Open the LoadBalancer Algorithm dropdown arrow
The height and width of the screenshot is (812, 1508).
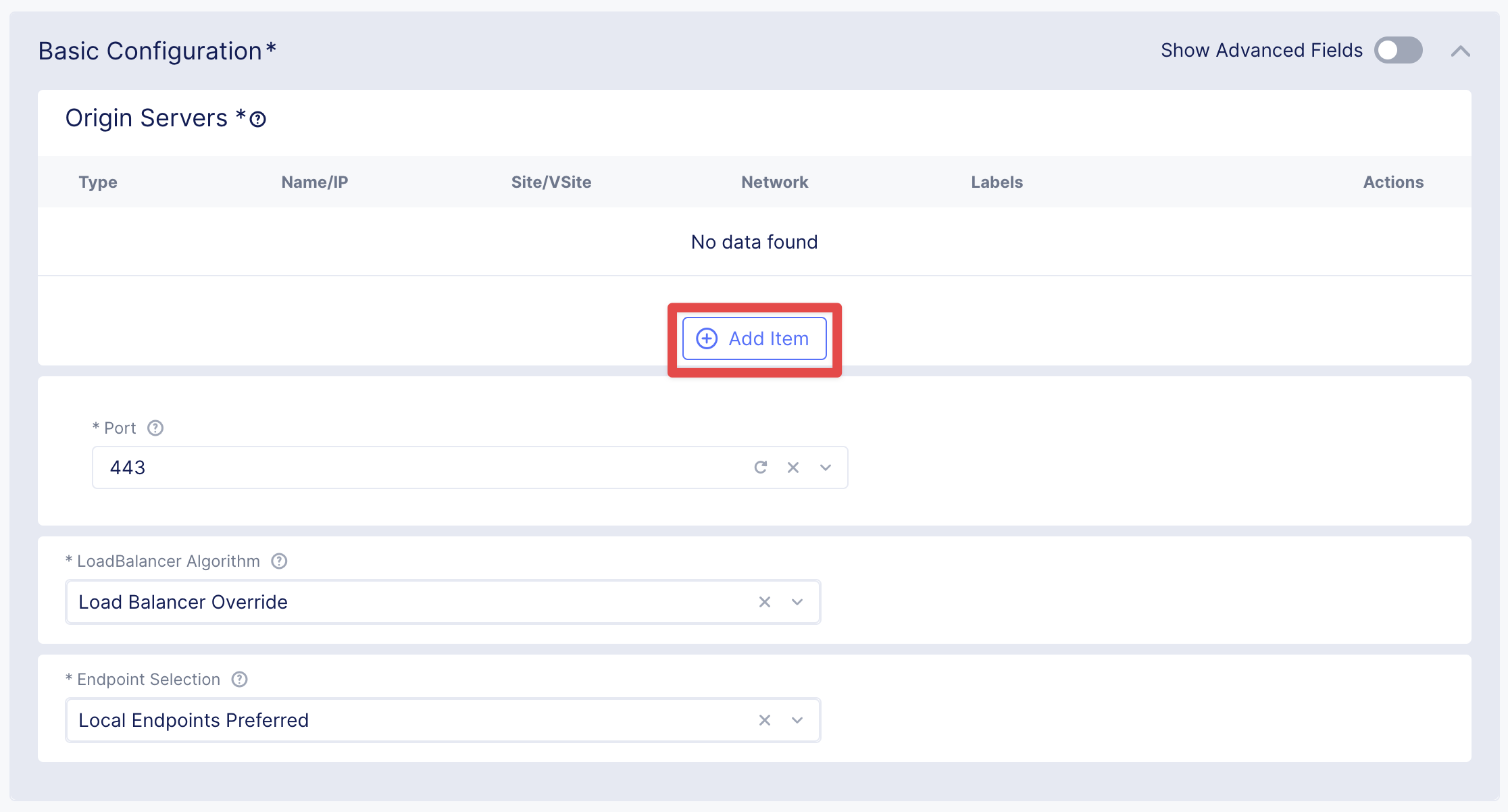coord(797,602)
